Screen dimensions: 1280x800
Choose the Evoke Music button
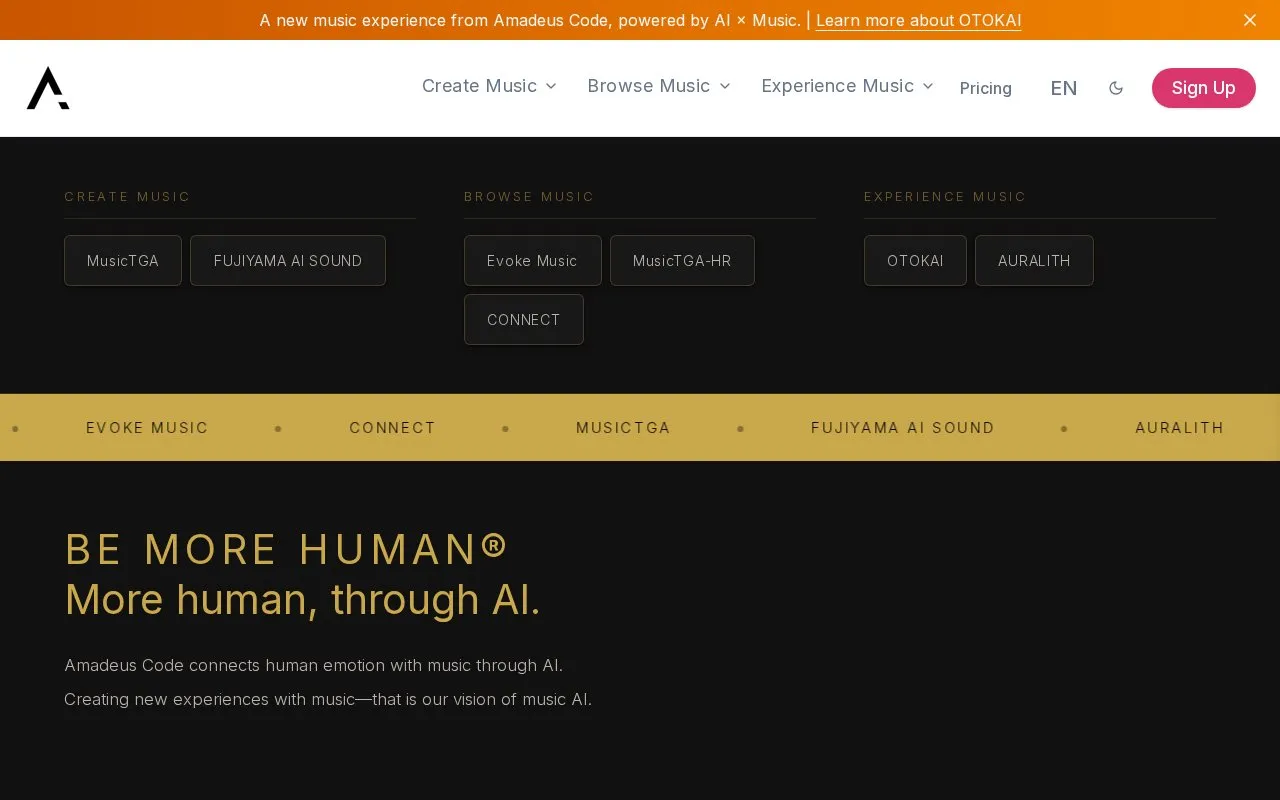coord(533,260)
